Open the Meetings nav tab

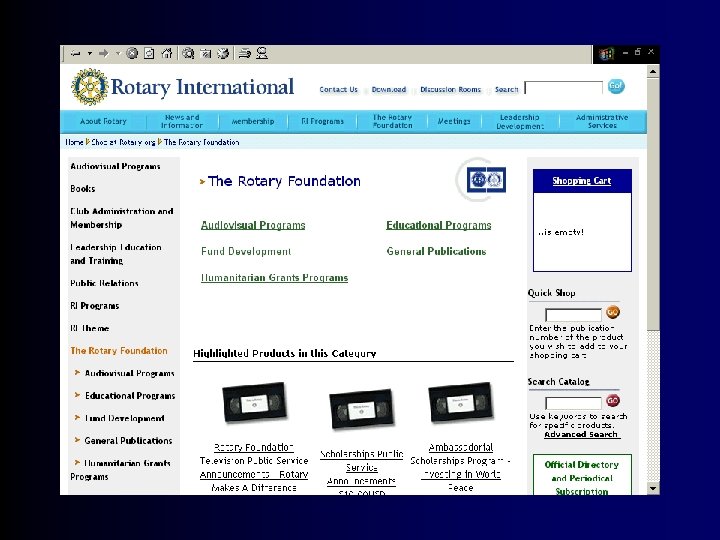pos(454,121)
